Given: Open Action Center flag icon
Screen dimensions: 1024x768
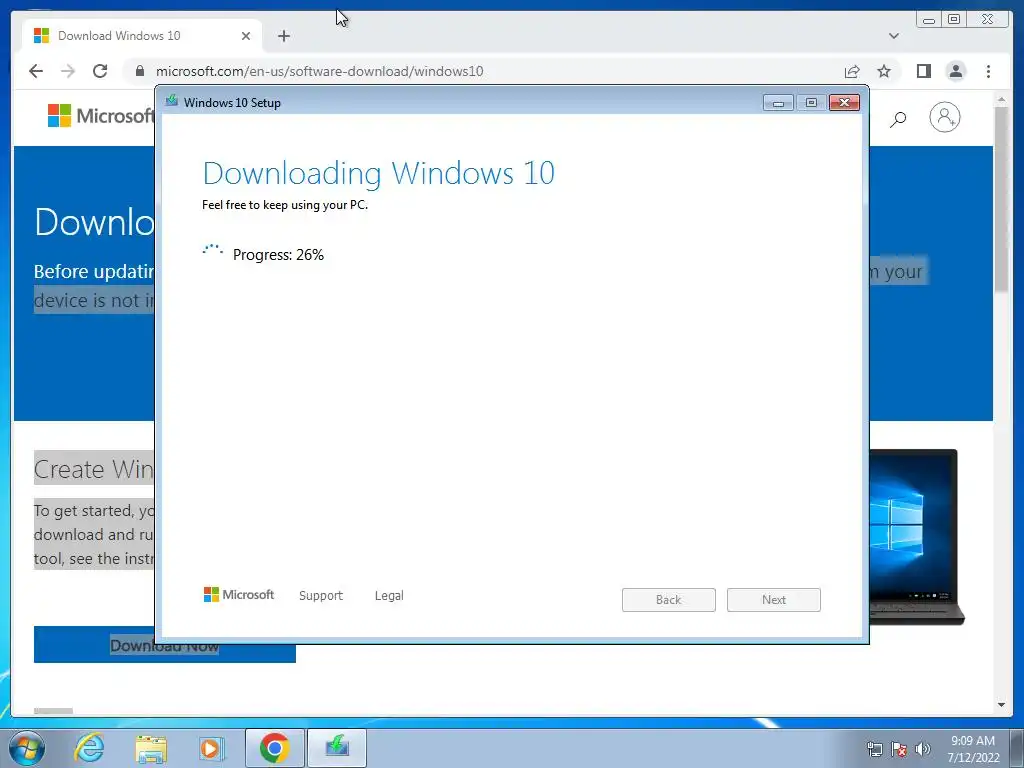Looking at the screenshot, I should click(899, 749).
